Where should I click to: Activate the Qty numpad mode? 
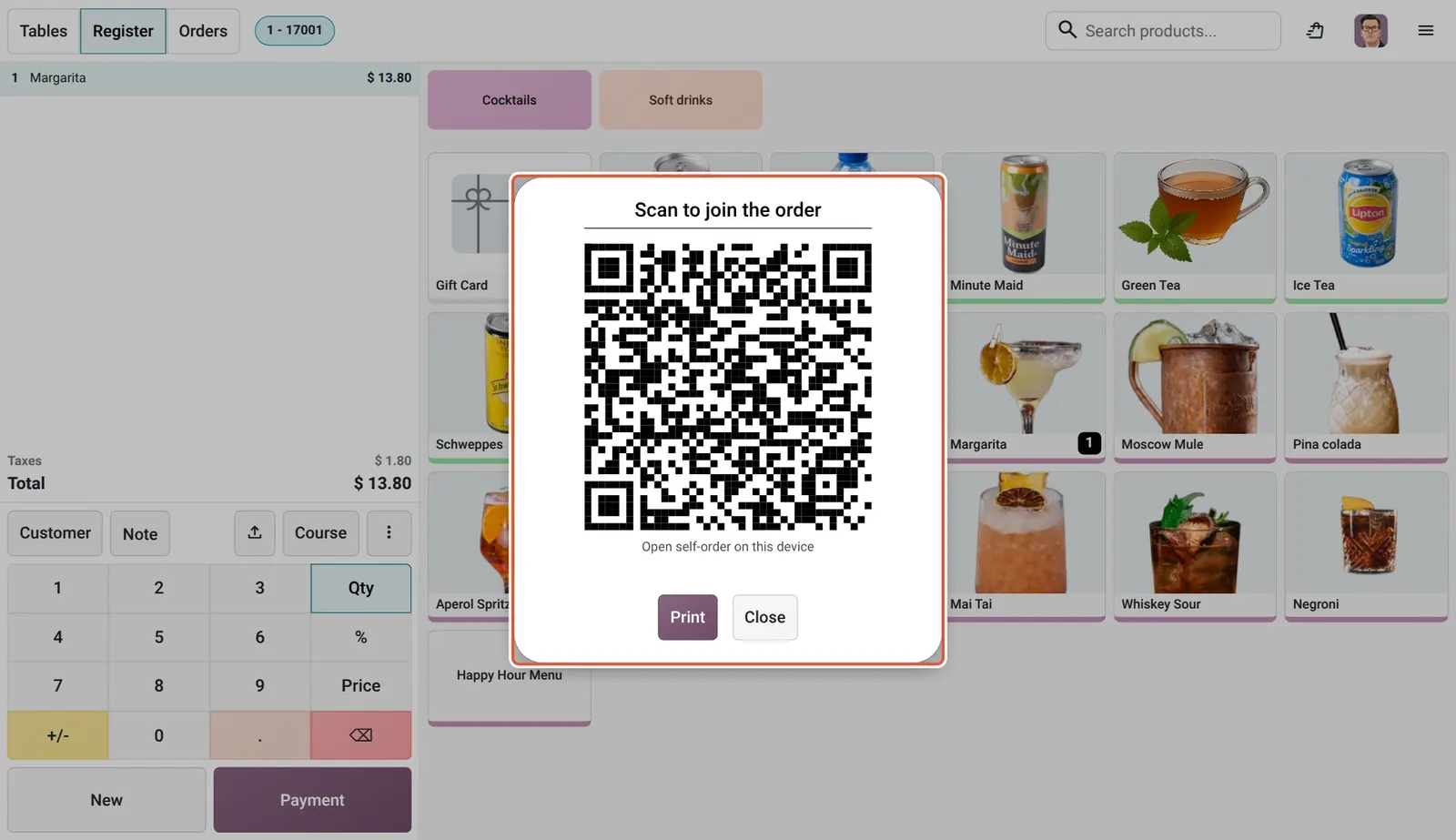(361, 588)
